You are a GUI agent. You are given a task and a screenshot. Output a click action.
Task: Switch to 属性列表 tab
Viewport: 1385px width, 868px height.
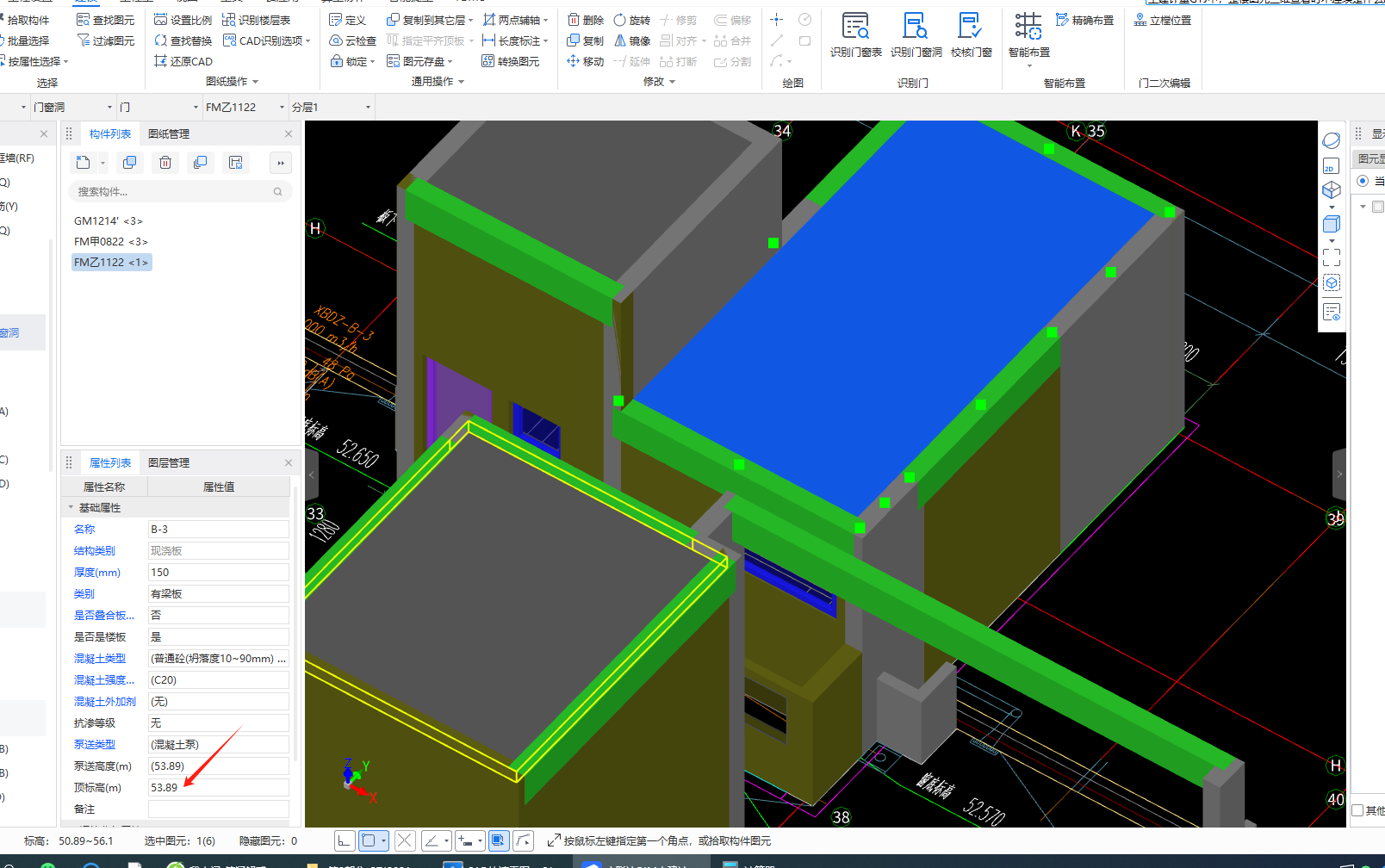[x=110, y=462]
